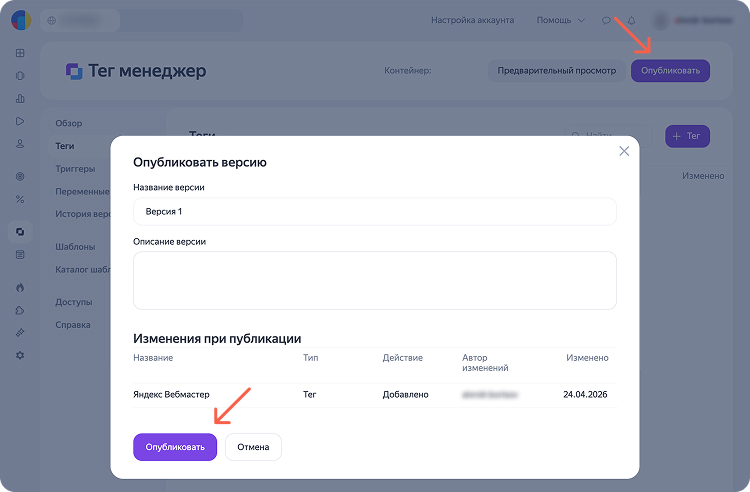Open Настройка аккаунта link

(472, 20)
